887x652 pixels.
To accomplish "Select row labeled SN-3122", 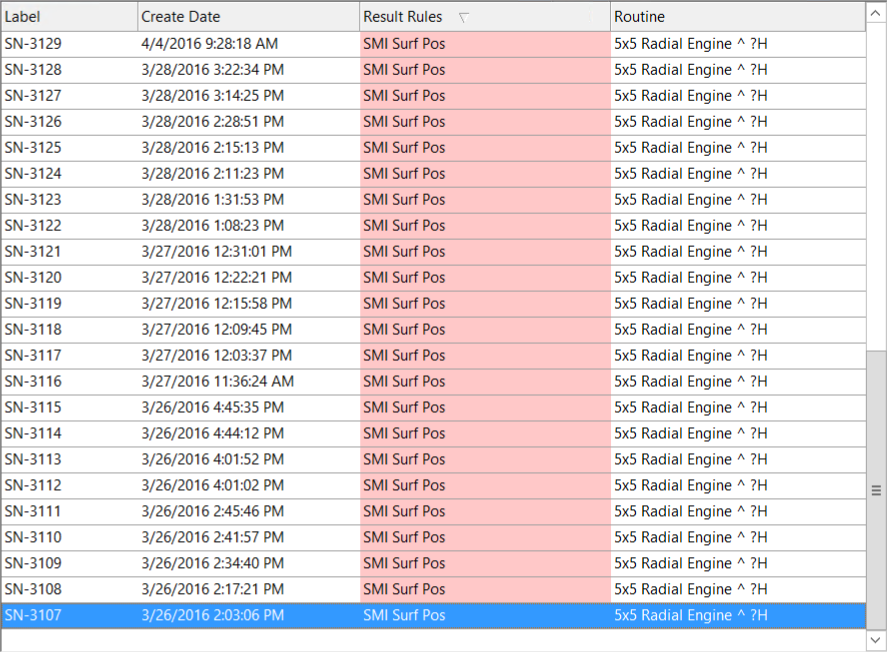I will [x=33, y=226].
